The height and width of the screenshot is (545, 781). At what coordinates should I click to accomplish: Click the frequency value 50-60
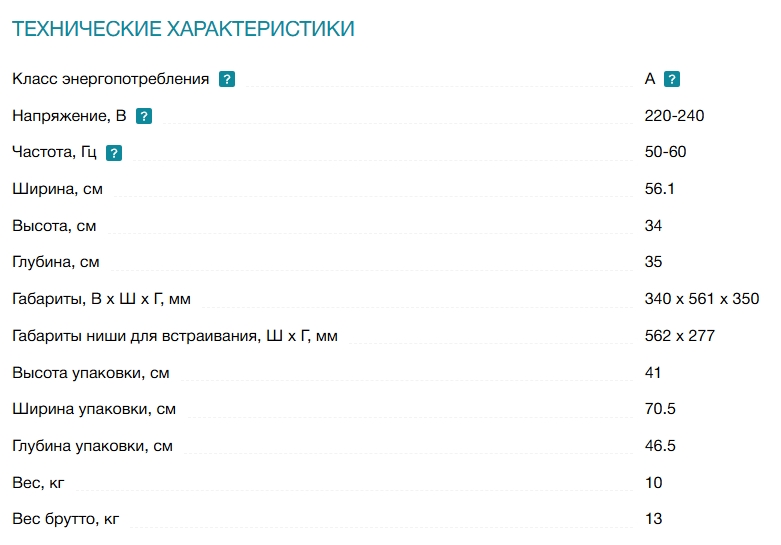[665, 151]
